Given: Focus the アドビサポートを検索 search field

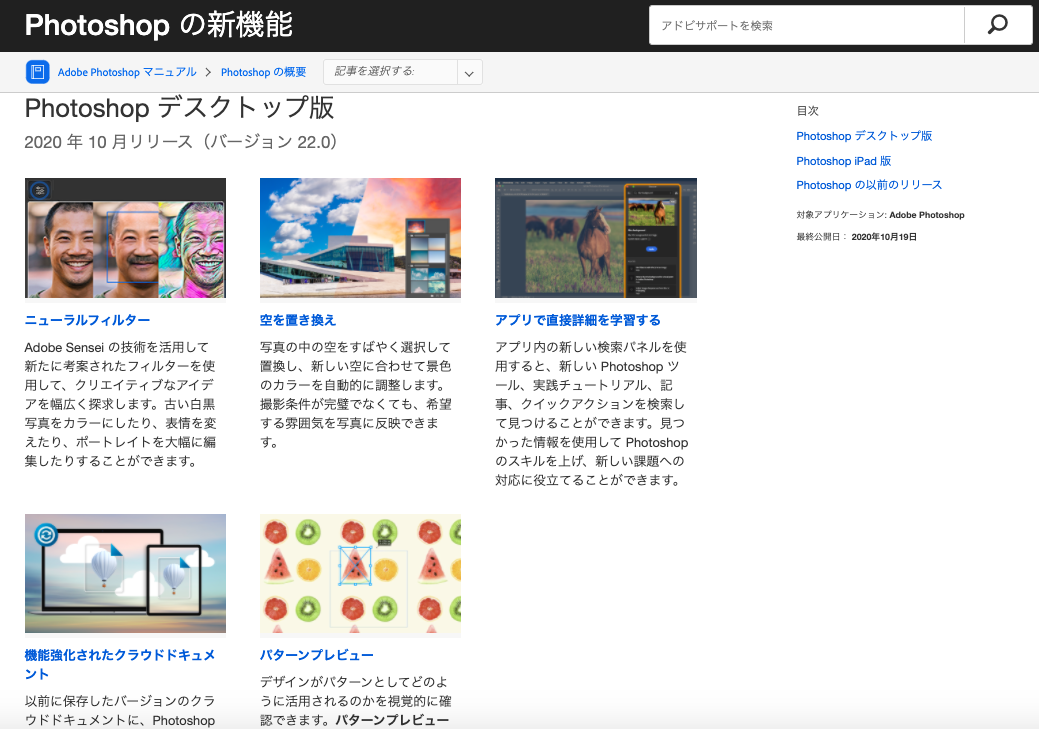Looking at the screenshot, I should pos(806,25).
